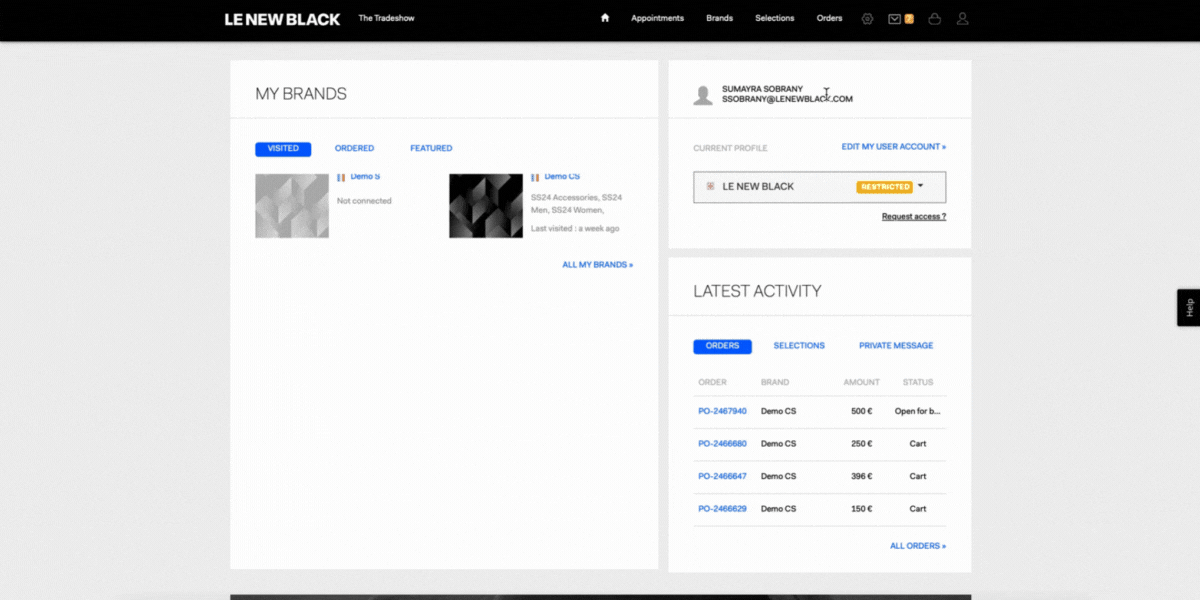
Task: Open the Help side tab
Action: pos(1189,308)
